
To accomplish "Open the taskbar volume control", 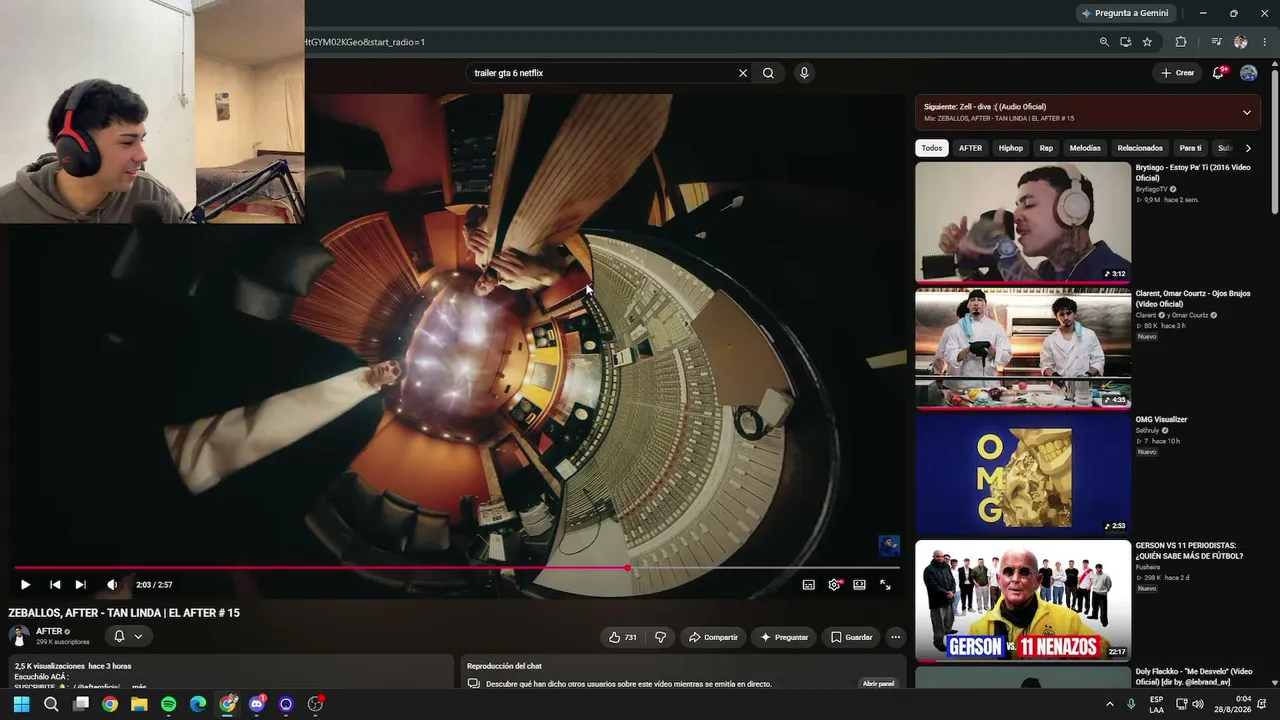I will pyautogui.click(x=1198, y=704).
